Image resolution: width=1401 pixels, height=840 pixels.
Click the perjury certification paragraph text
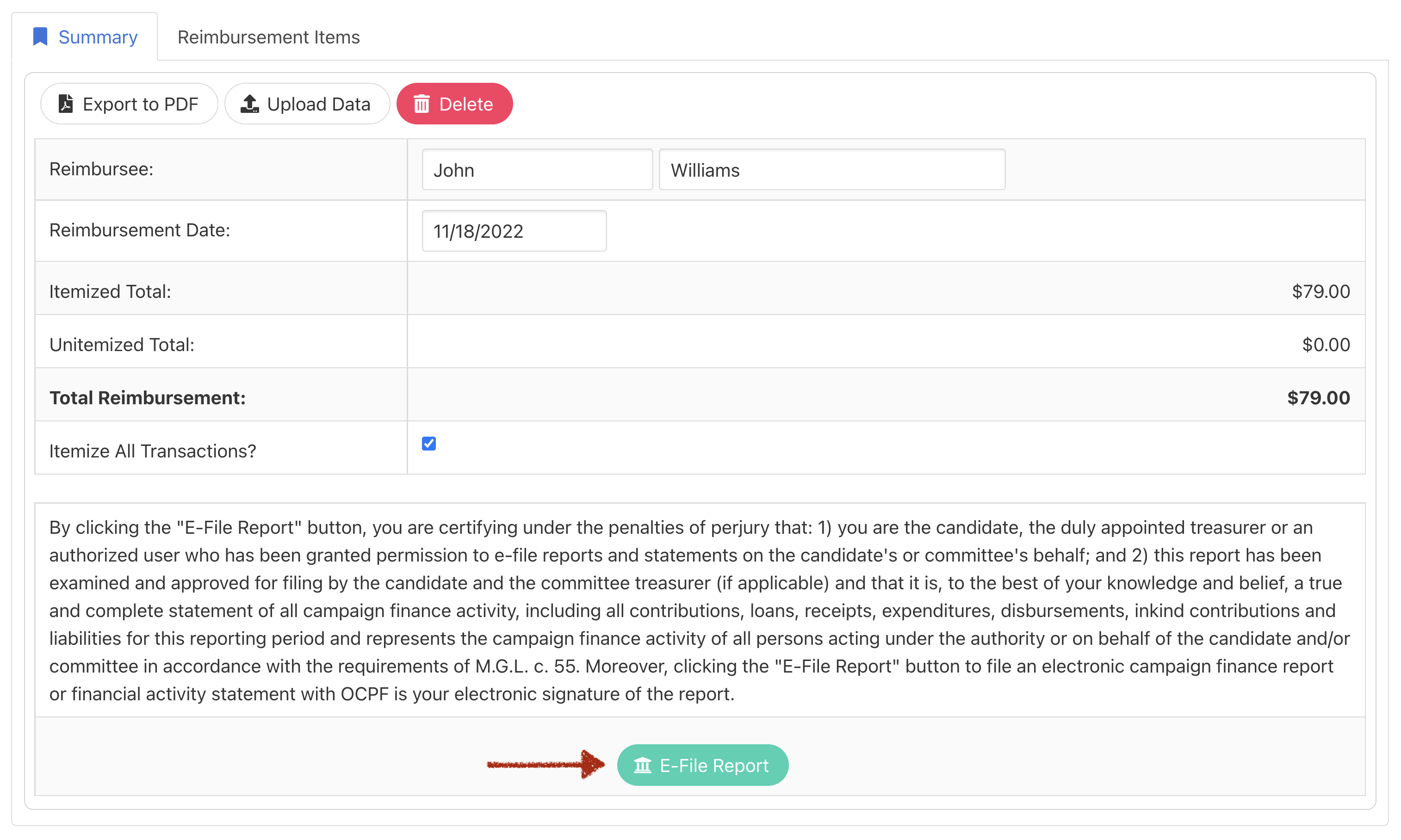click(x=699, y=610)
